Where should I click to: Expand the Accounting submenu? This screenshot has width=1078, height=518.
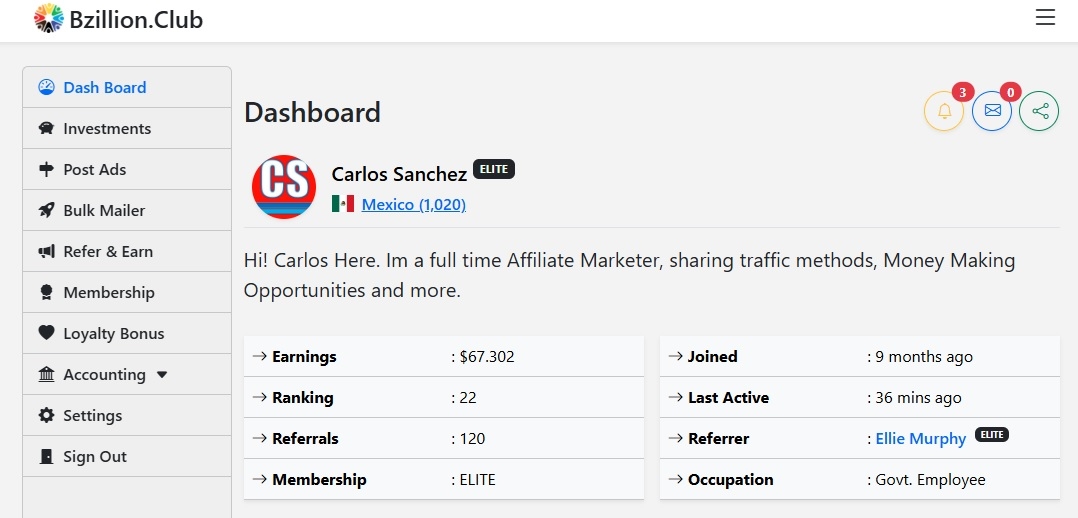point(104,375)
